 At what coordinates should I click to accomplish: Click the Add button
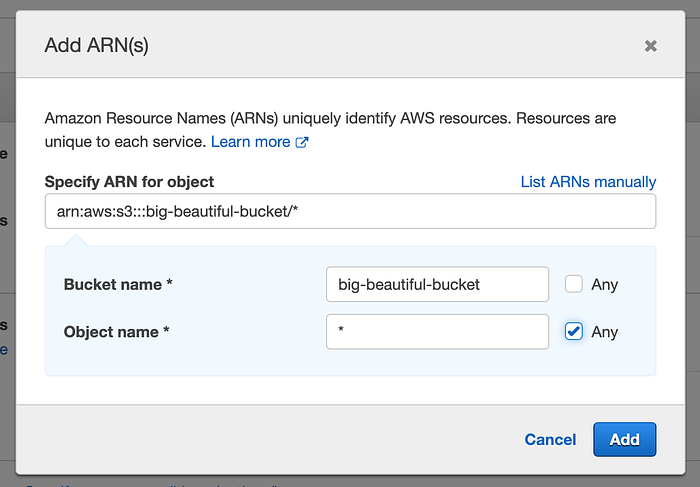click(625, 440)
